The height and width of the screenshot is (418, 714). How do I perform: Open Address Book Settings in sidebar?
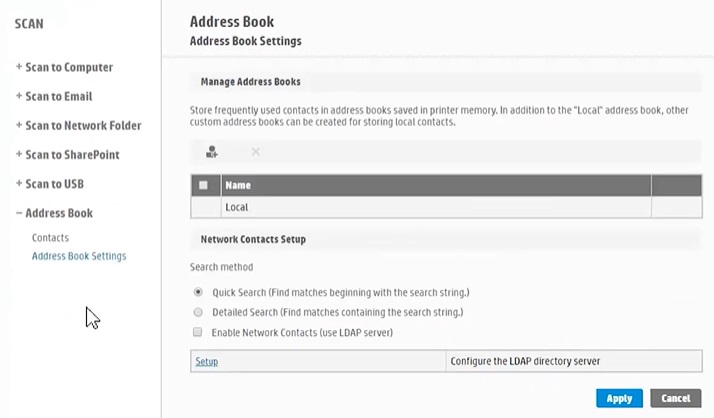pyautogui.click(x=79, y=256)
